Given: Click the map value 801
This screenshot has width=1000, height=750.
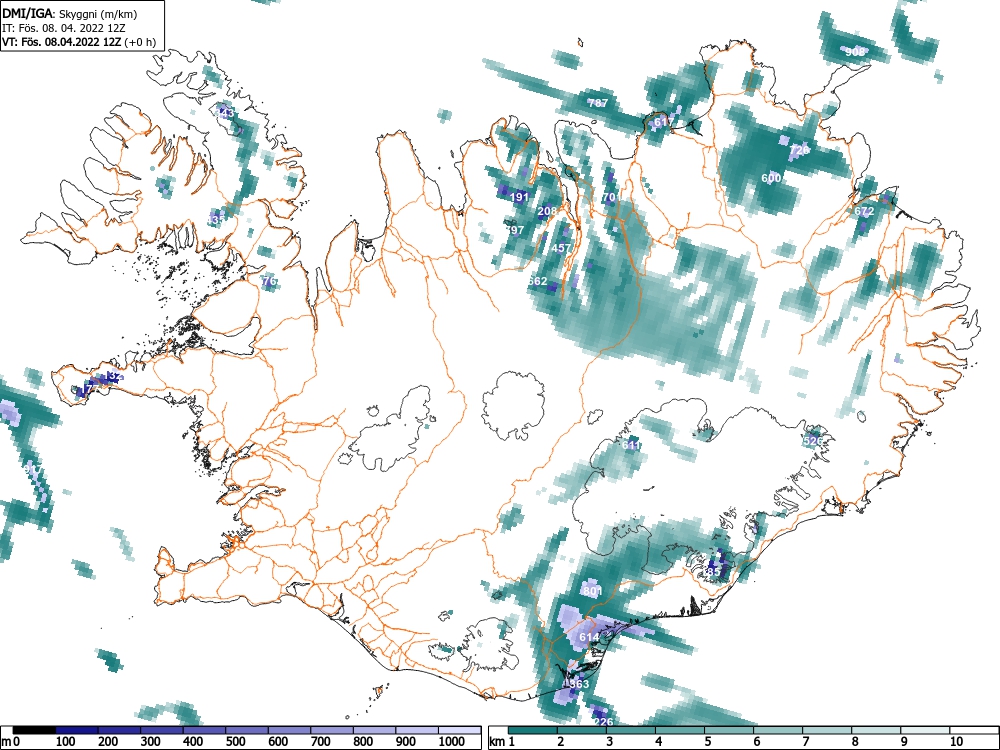Looking at the screenshot, I should pos(592,591).
